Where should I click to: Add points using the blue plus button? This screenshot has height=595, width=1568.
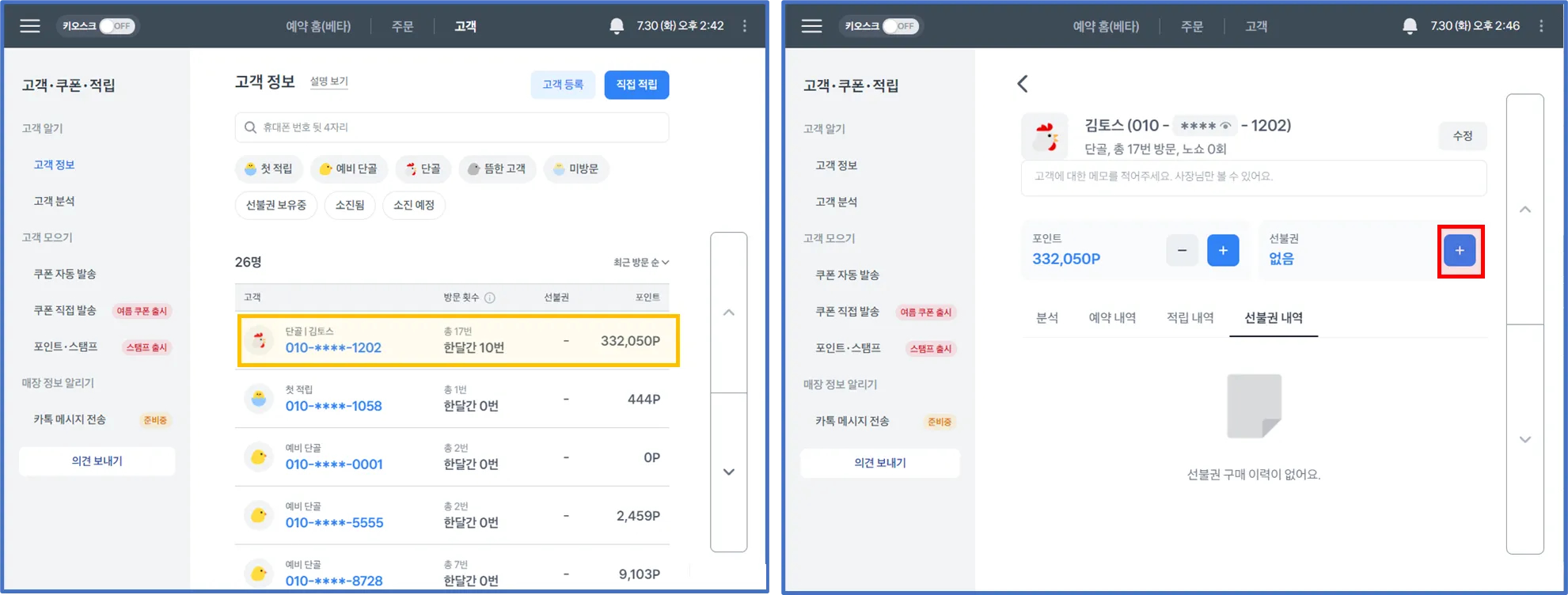click(1223, 251)
